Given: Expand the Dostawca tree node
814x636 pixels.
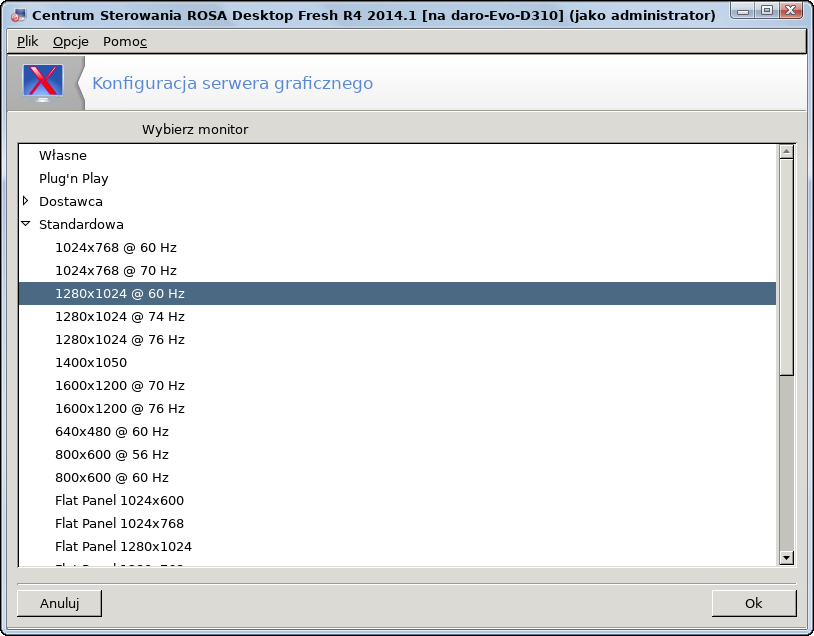Looking at the screenshot, I should (25, 201).
